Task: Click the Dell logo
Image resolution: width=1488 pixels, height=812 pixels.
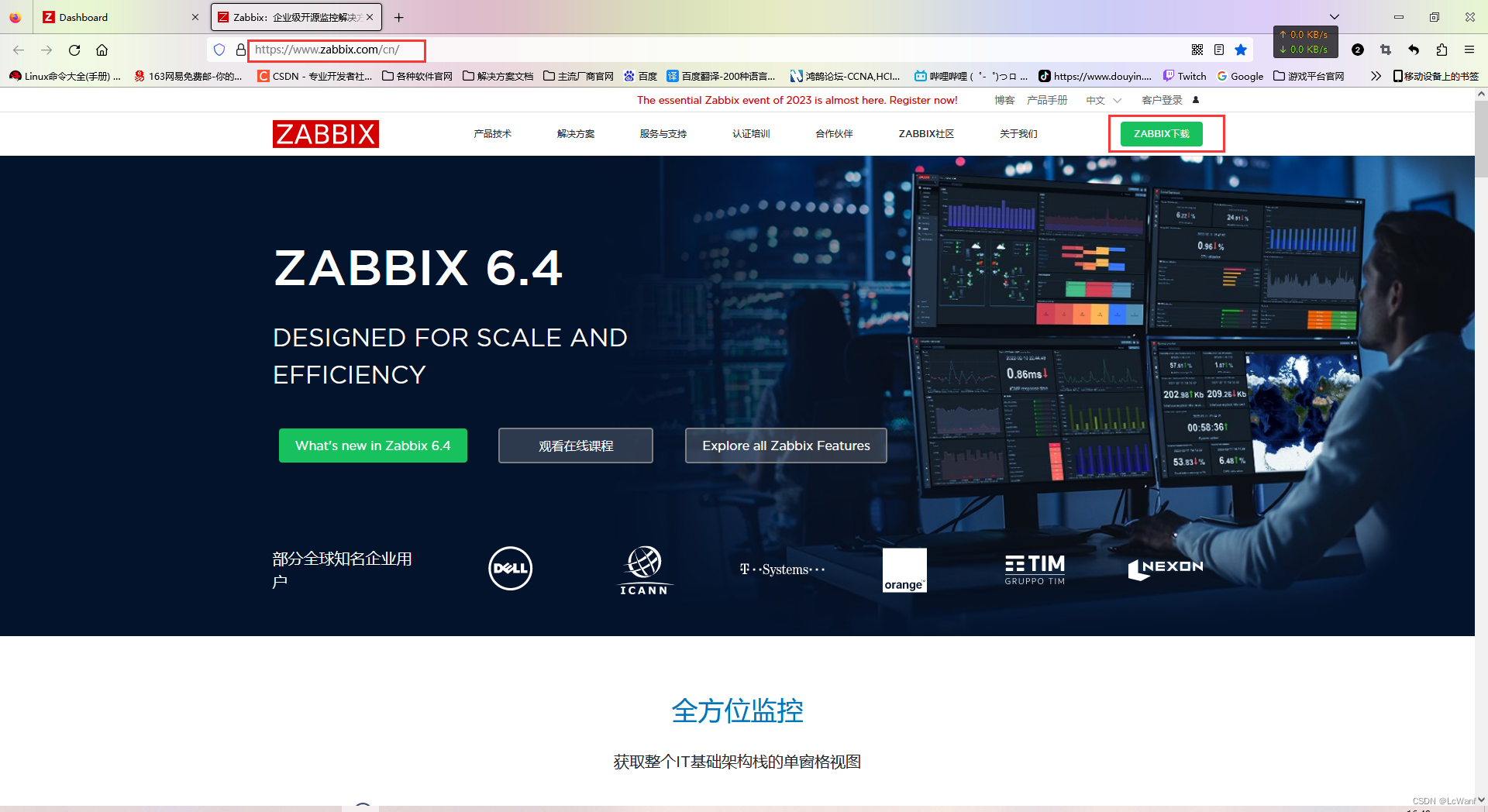Action: pyautogui.click(x=511, y=568)
